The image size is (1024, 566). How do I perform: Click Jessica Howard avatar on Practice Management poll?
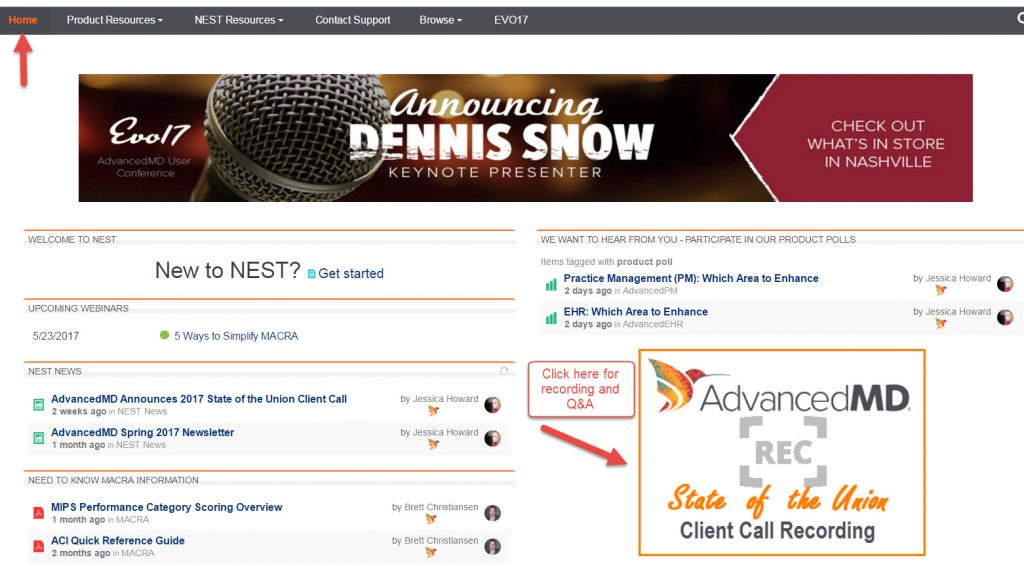click(1005, 284)
